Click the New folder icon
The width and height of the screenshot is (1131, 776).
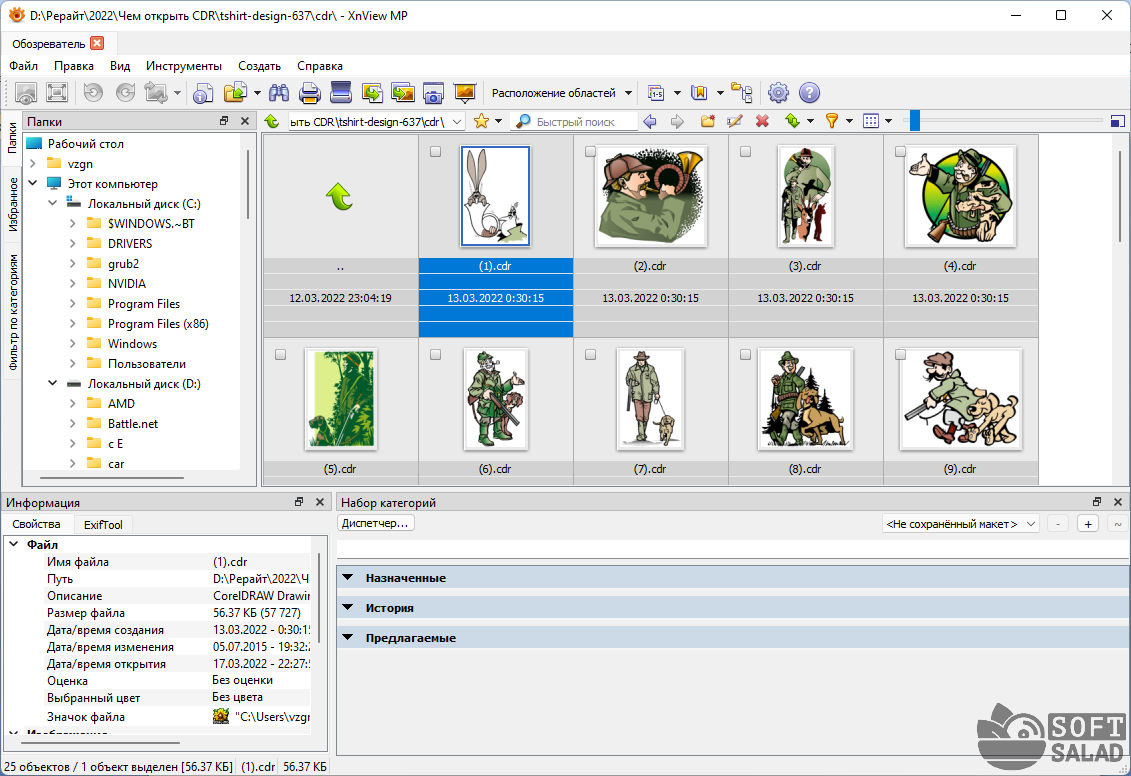click(708, 121)
